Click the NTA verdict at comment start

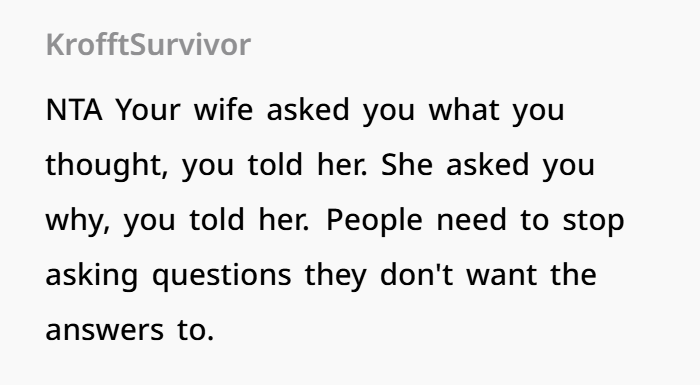coord(74,110)
